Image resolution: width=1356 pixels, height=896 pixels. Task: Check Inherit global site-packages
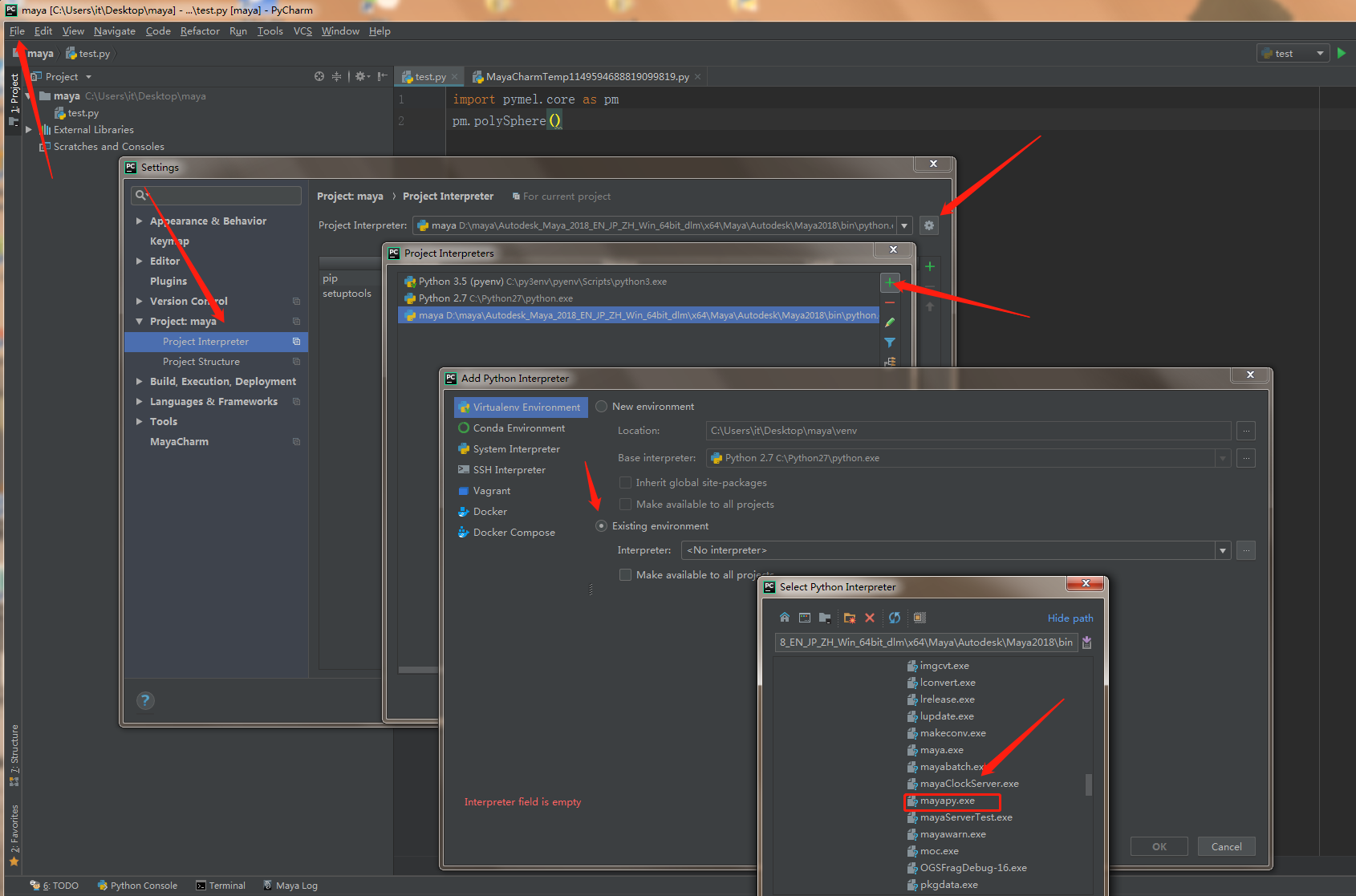[x=625, y=483]
